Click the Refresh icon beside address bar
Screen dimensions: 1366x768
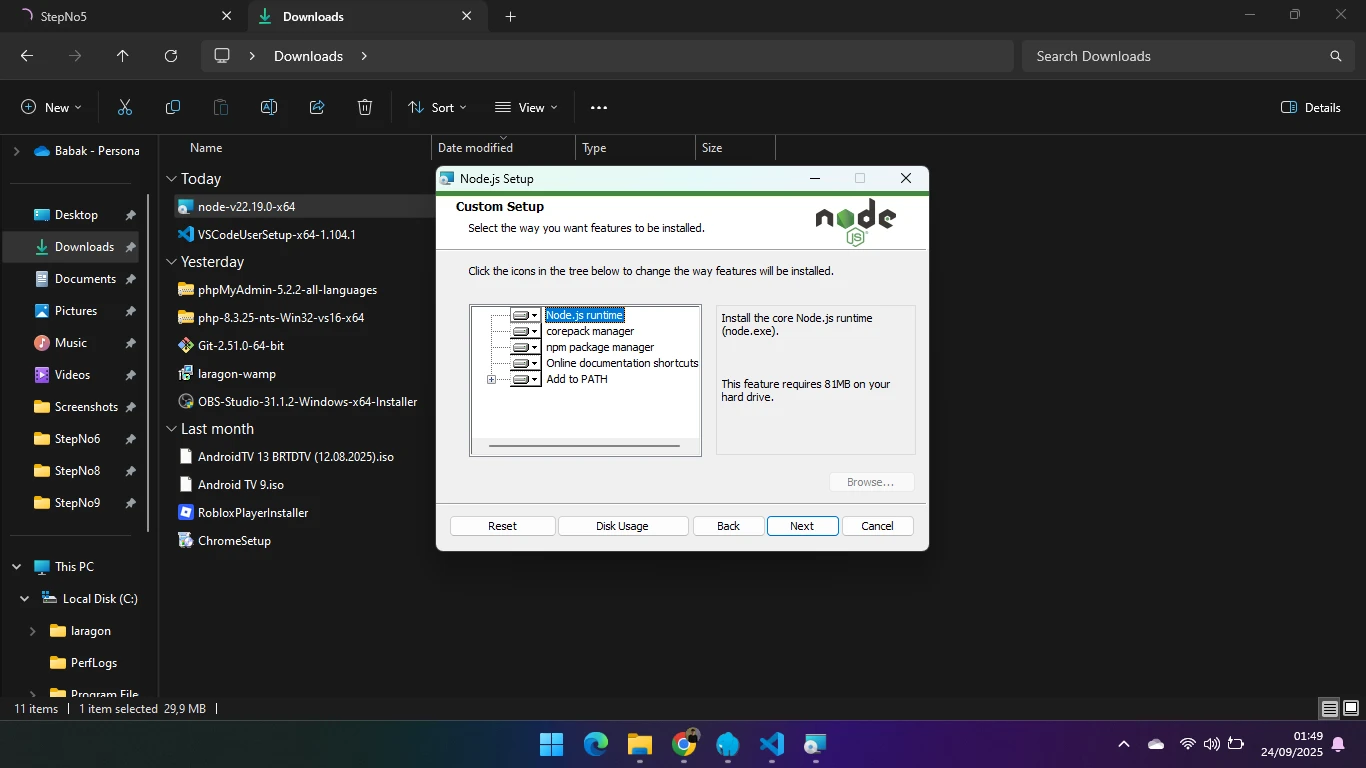point(171,56)
